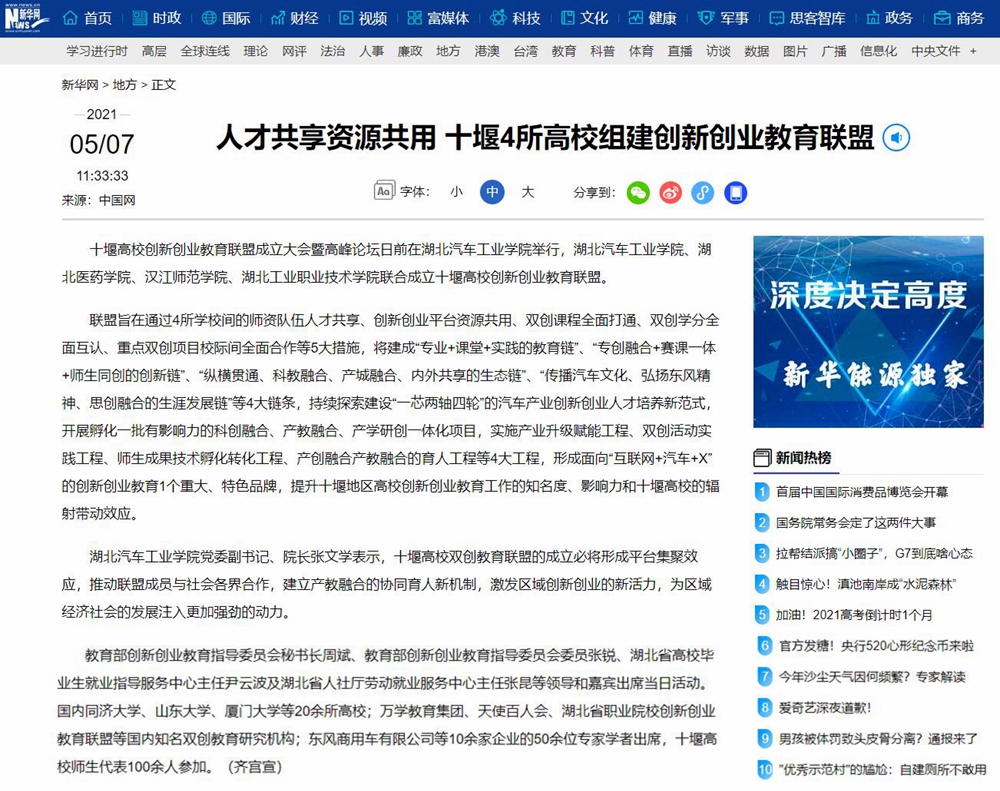Go to 思客智库 section

pos(807,18)
